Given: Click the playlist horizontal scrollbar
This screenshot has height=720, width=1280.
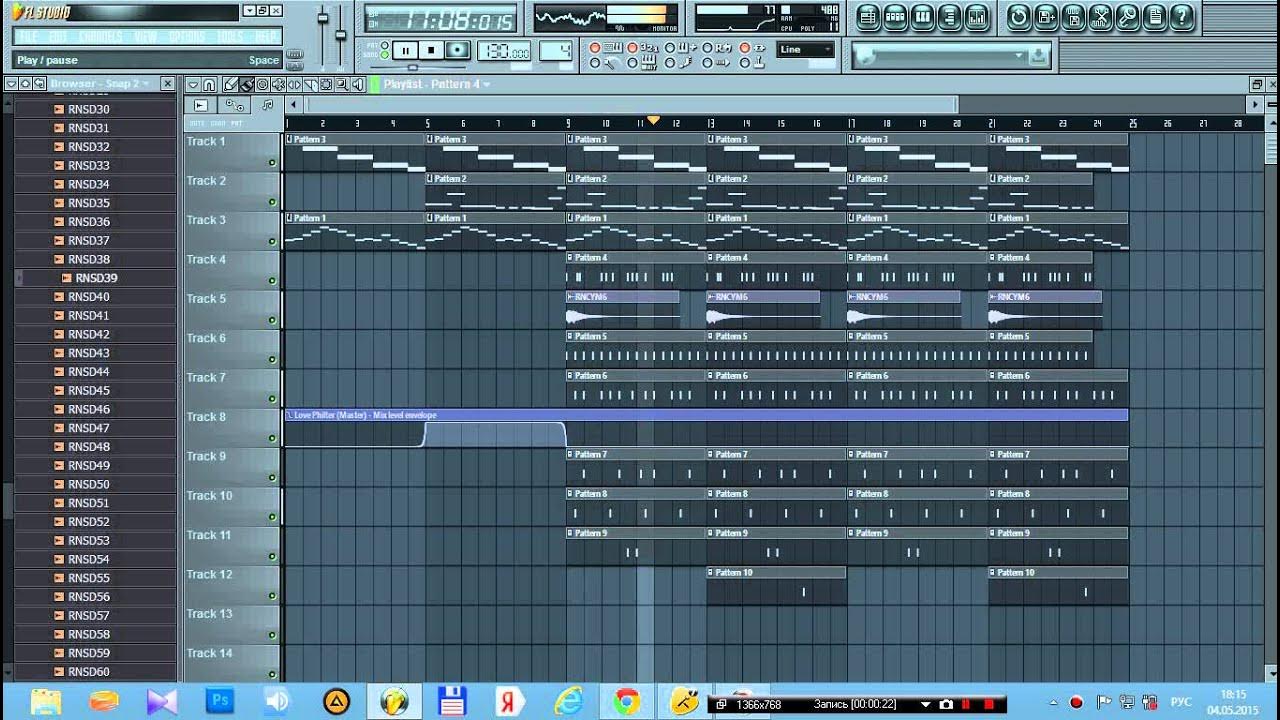Looking at the screenshot, I should [x=632, y=104].
